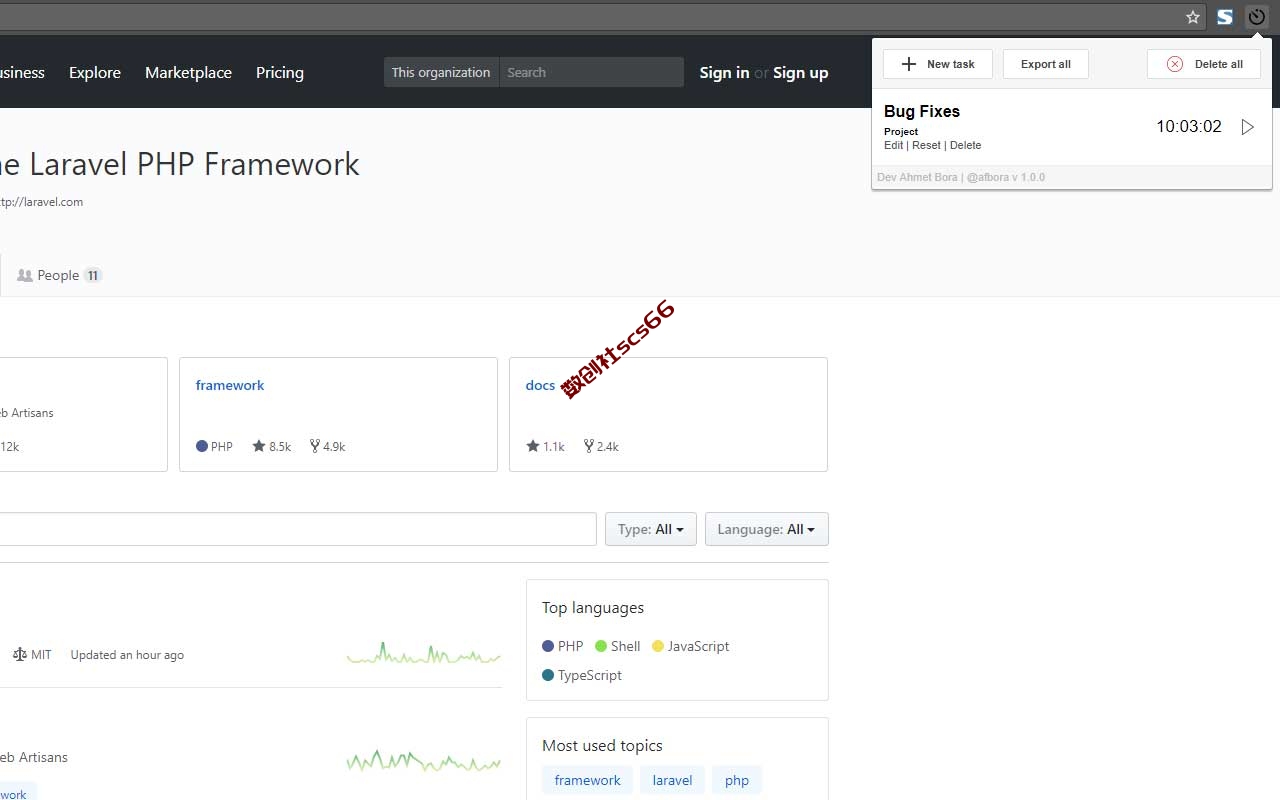1280x800 pixels.
Task: View the docs repository's 1.1k stars
Action: [x=546, y=446]
